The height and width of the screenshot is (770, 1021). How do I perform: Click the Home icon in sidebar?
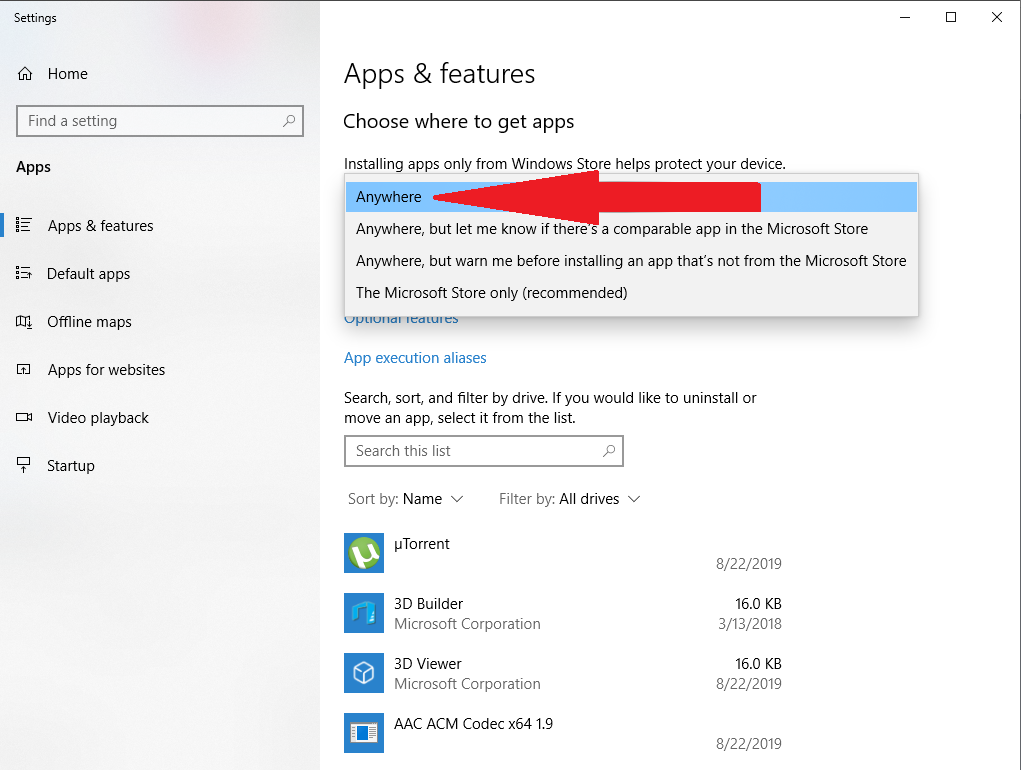click(25, 74)
